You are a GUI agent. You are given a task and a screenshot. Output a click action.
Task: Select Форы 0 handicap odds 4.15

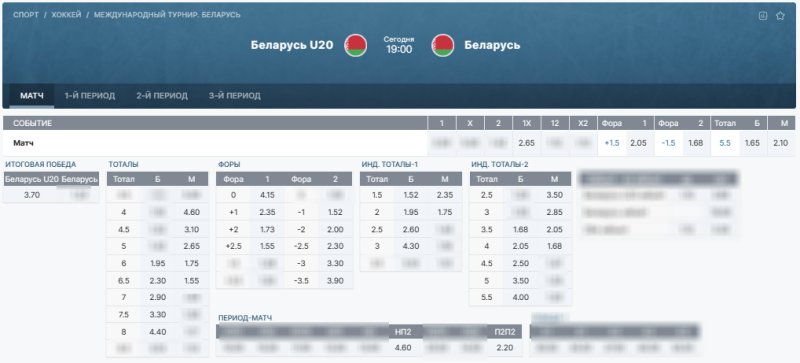pyautogui.click(x=267, y=195)
